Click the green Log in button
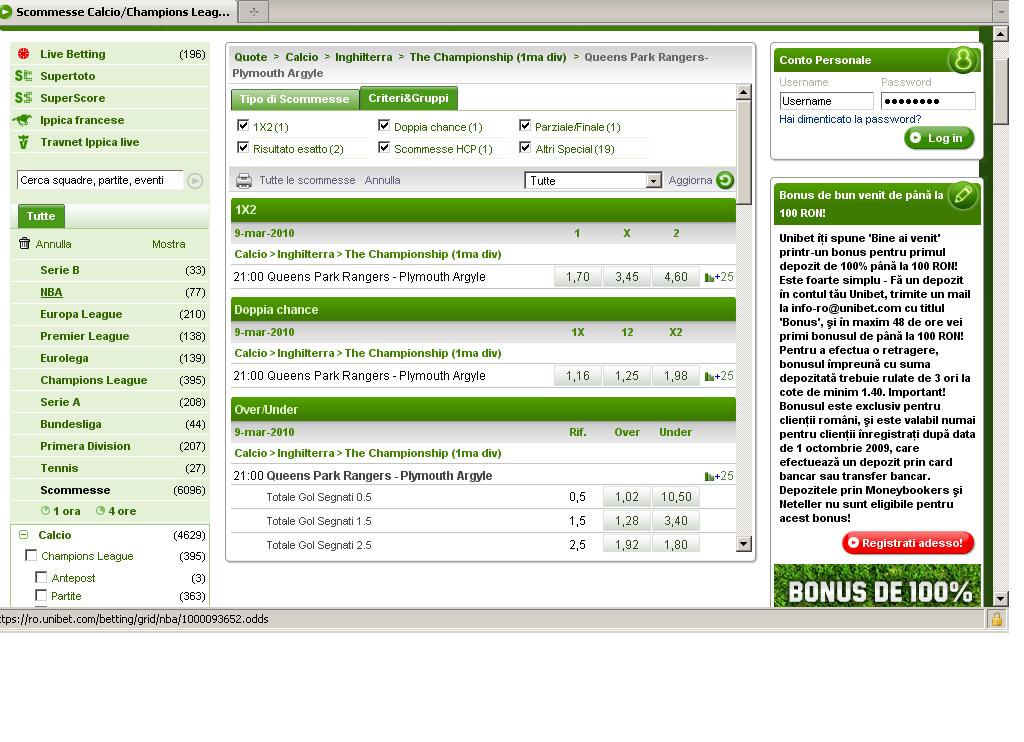Screen dimensions: 1024x742 (x=939, y=138)
